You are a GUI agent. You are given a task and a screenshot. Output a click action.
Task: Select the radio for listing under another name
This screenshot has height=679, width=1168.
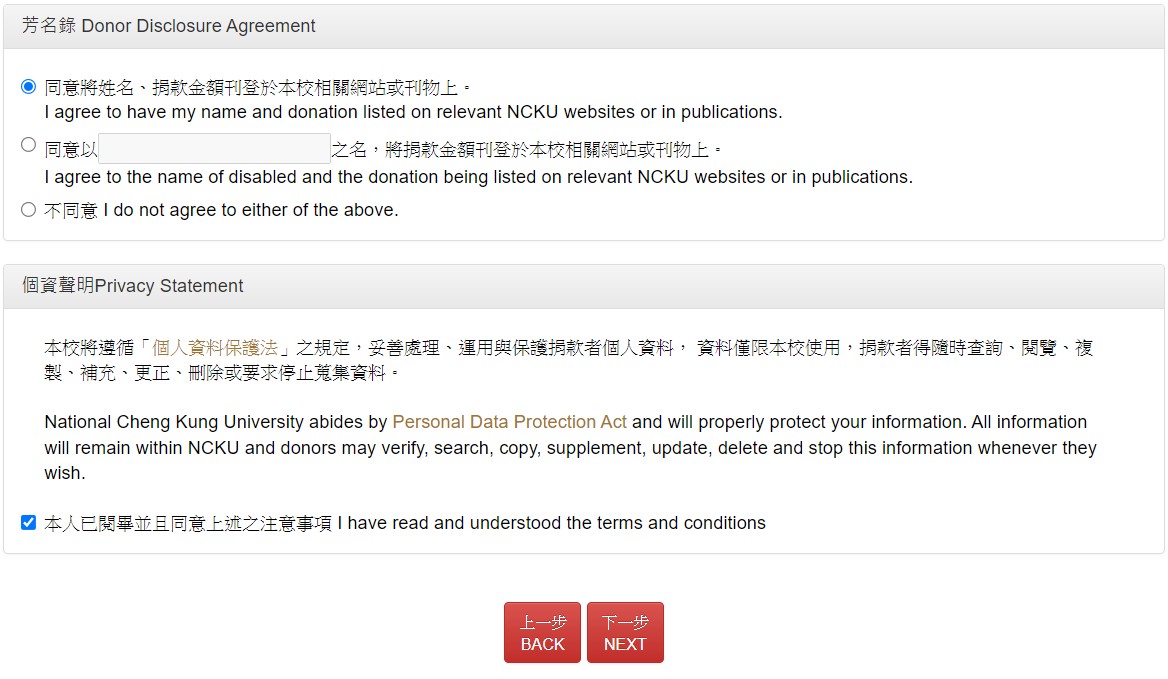click(28, 145)
